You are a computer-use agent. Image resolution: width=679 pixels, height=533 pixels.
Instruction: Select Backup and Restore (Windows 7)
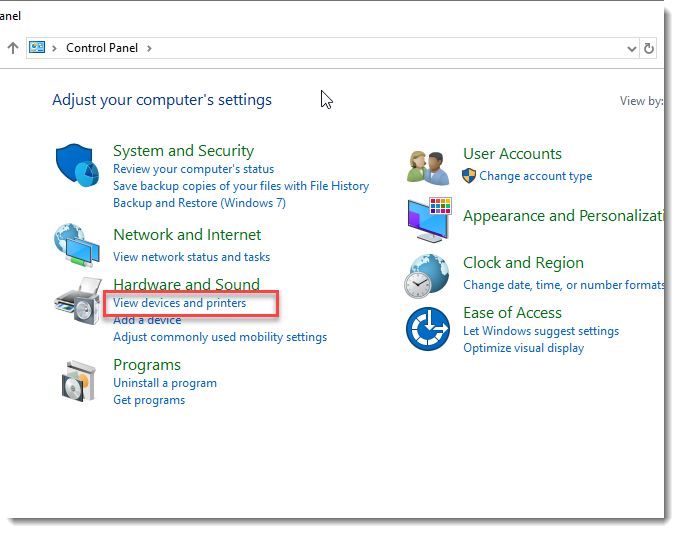pyautogui.click(x=199, y=203)
